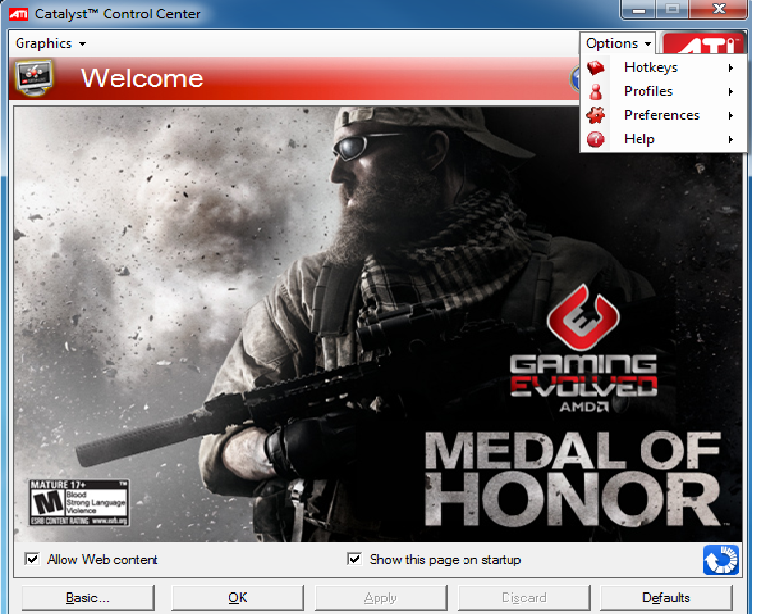
Task: Click the Gaming Evolved AMD logo
Action: coord(583,349)
